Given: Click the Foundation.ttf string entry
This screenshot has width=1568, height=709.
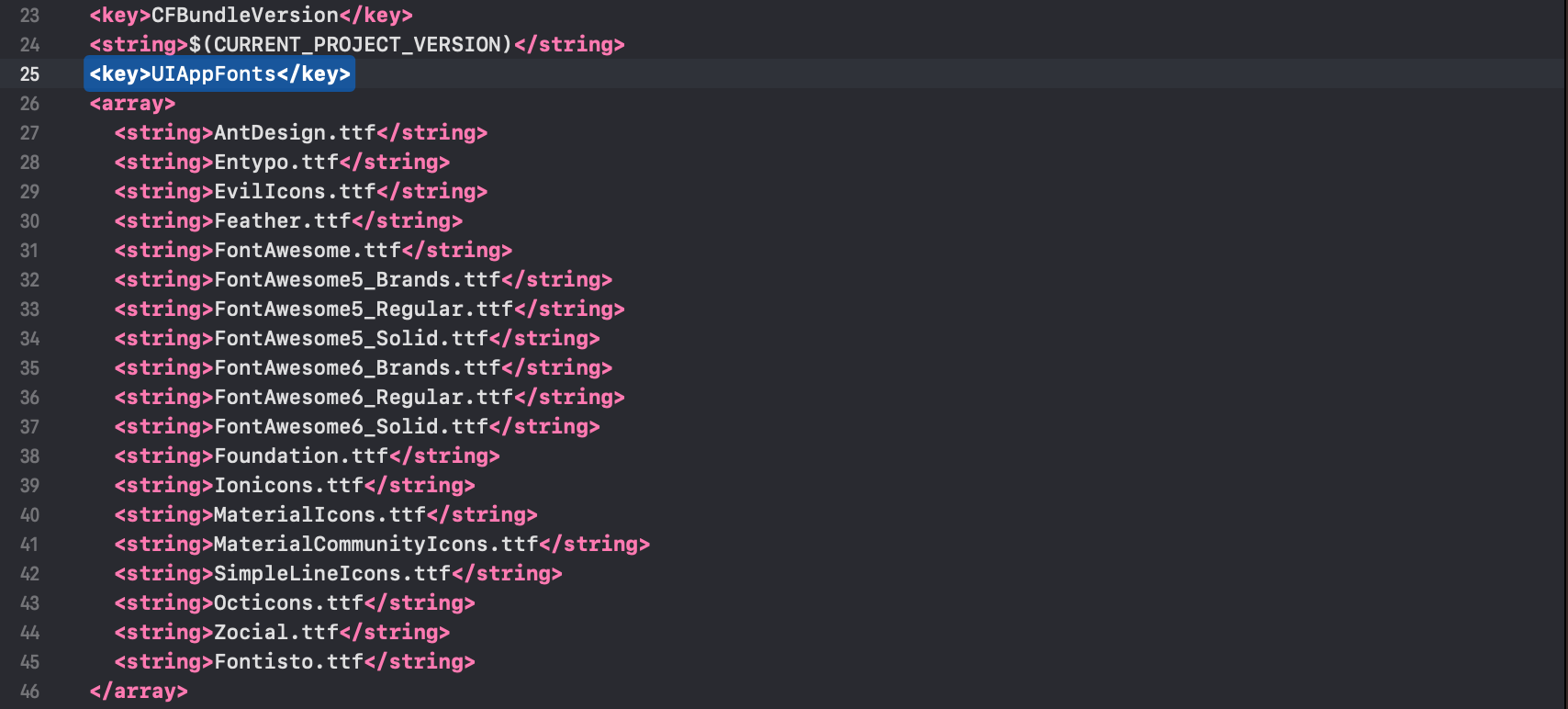Looking at the screenshot, I should [308, 456].
